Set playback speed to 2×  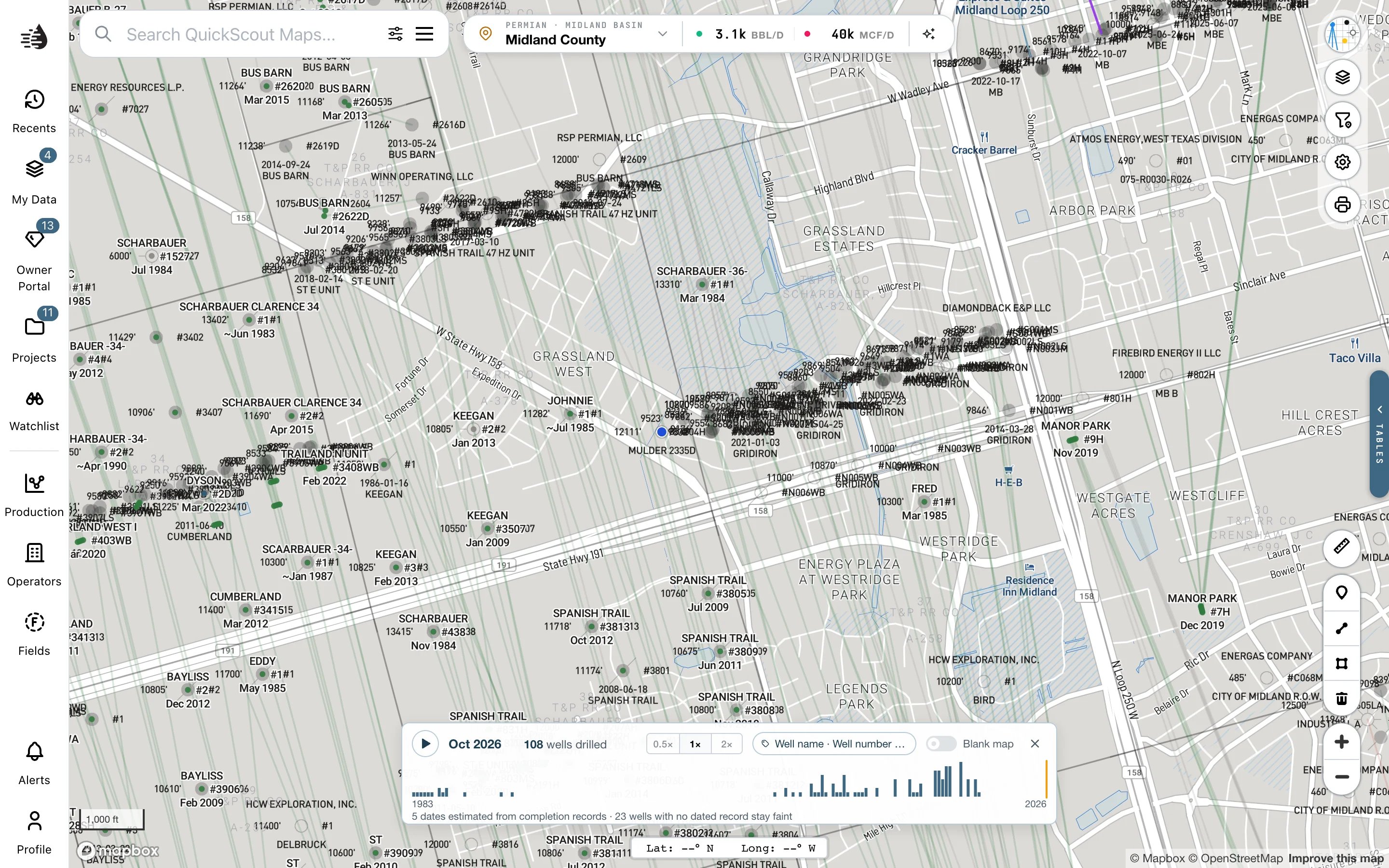[x=727, y=744]
